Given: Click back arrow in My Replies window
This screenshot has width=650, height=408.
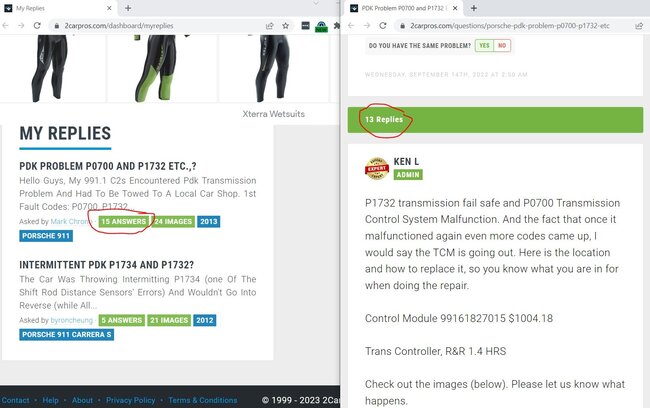Looking at the screenshot, I should tap(5, 26).
